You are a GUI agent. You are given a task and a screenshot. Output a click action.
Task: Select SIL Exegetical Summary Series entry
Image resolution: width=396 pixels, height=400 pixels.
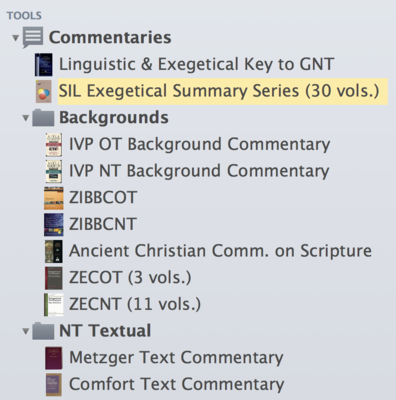[219, 91]
